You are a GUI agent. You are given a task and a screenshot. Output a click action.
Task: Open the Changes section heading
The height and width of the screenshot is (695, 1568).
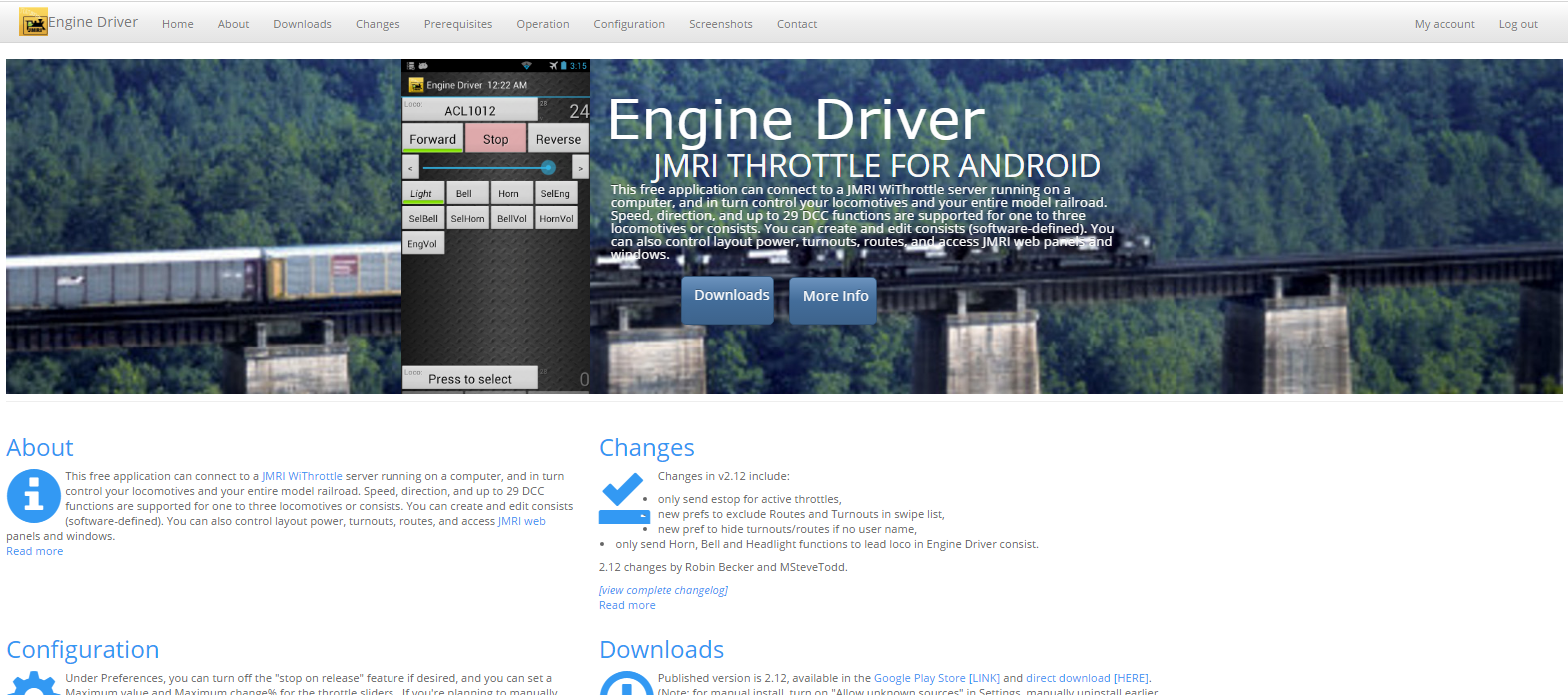pyautogui.click(x=647, y=448)
